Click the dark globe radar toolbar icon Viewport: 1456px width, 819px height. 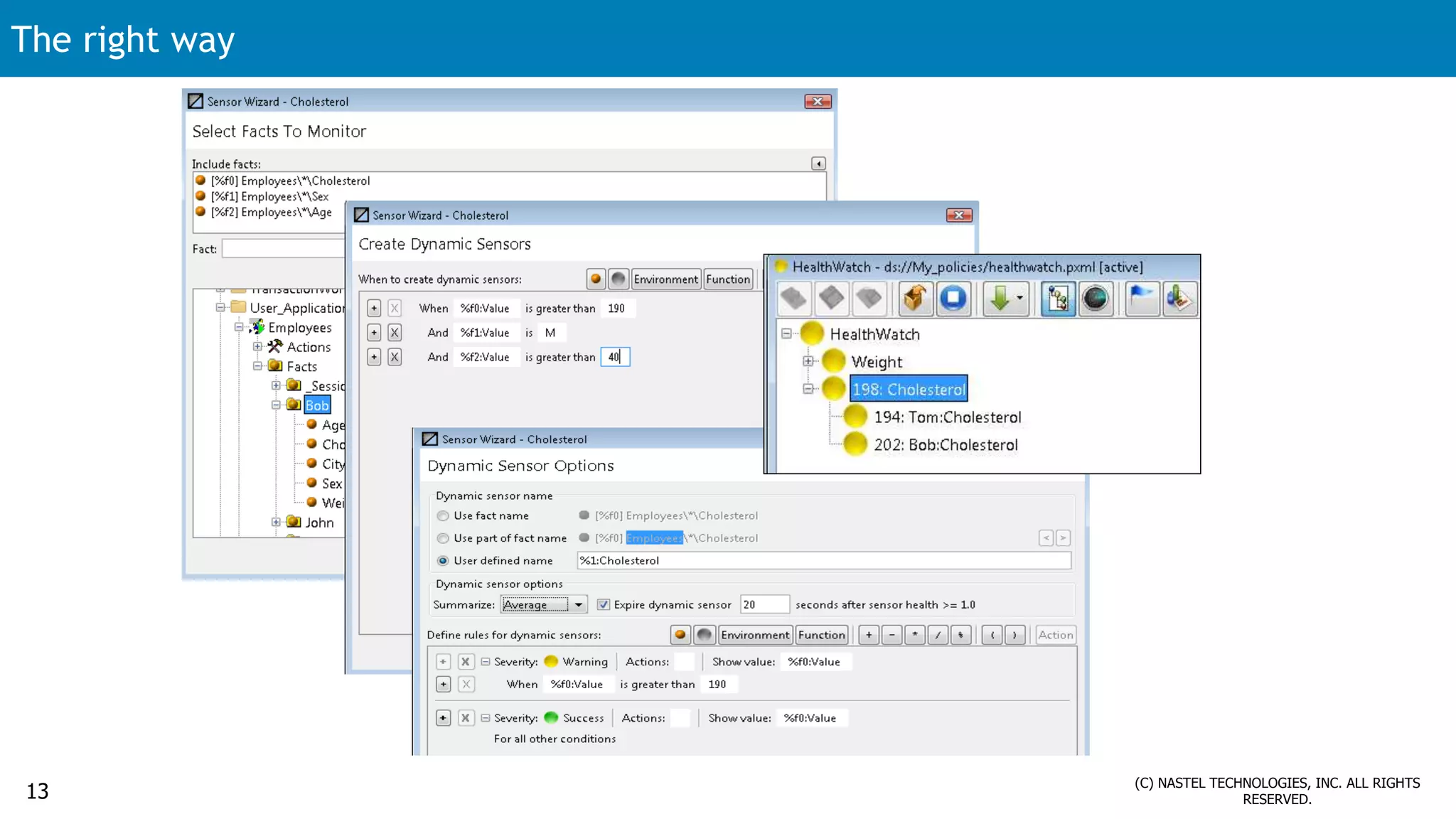(x=1096, y=298)
